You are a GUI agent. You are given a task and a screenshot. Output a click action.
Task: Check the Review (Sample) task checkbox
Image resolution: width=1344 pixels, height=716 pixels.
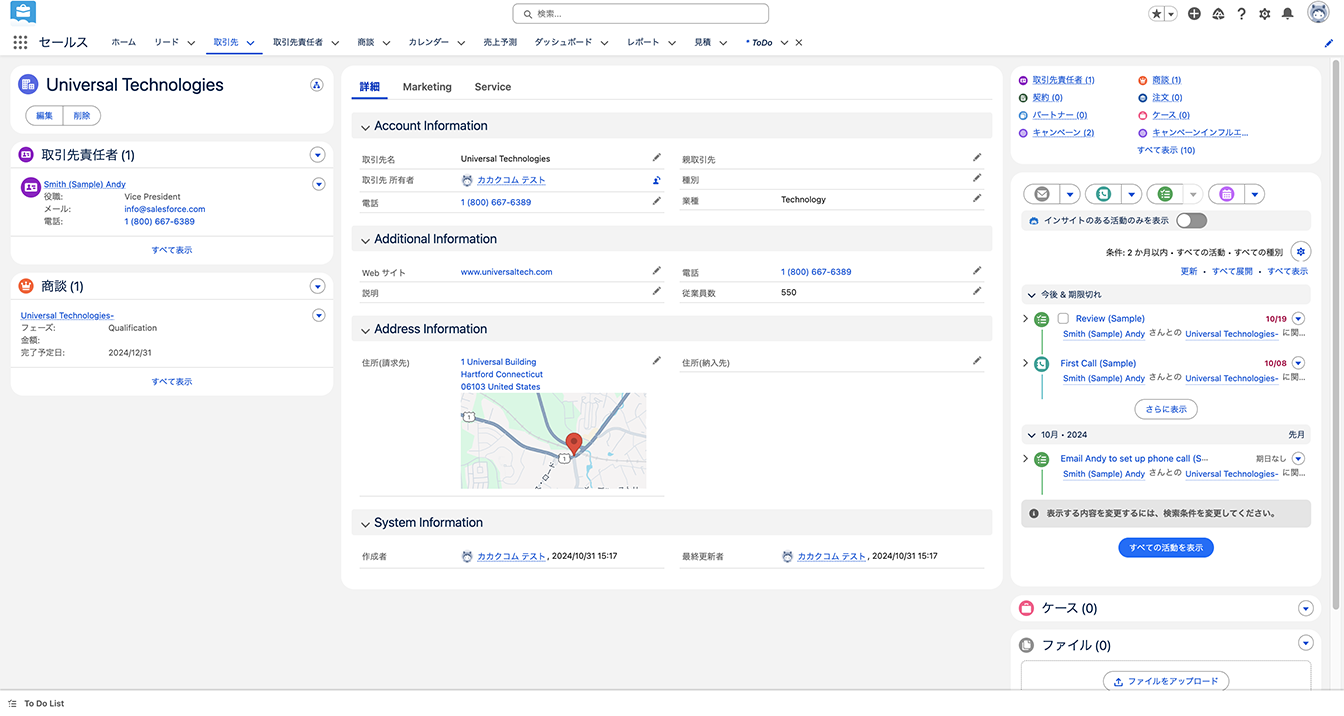tap(1063, 319)
